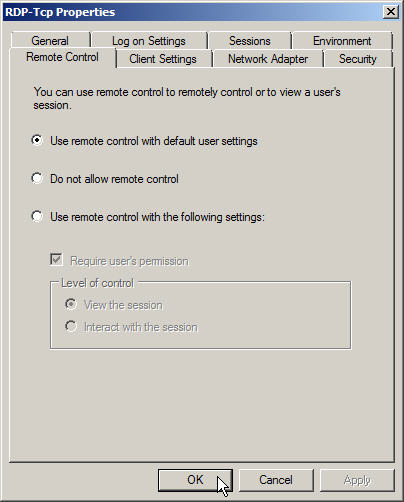
Task: Select the Sessions tab
Action: click(250, 41)
